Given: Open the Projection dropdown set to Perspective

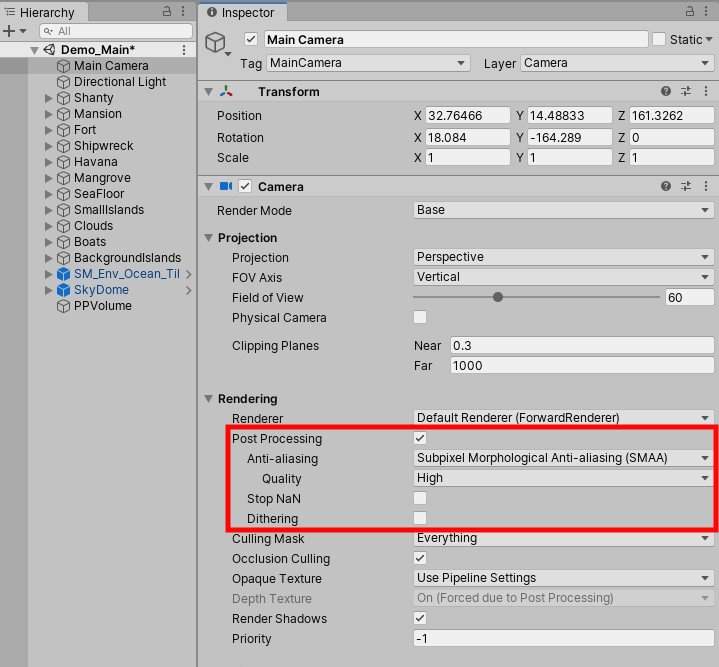Looking at the screenshot, I should 563,257.
